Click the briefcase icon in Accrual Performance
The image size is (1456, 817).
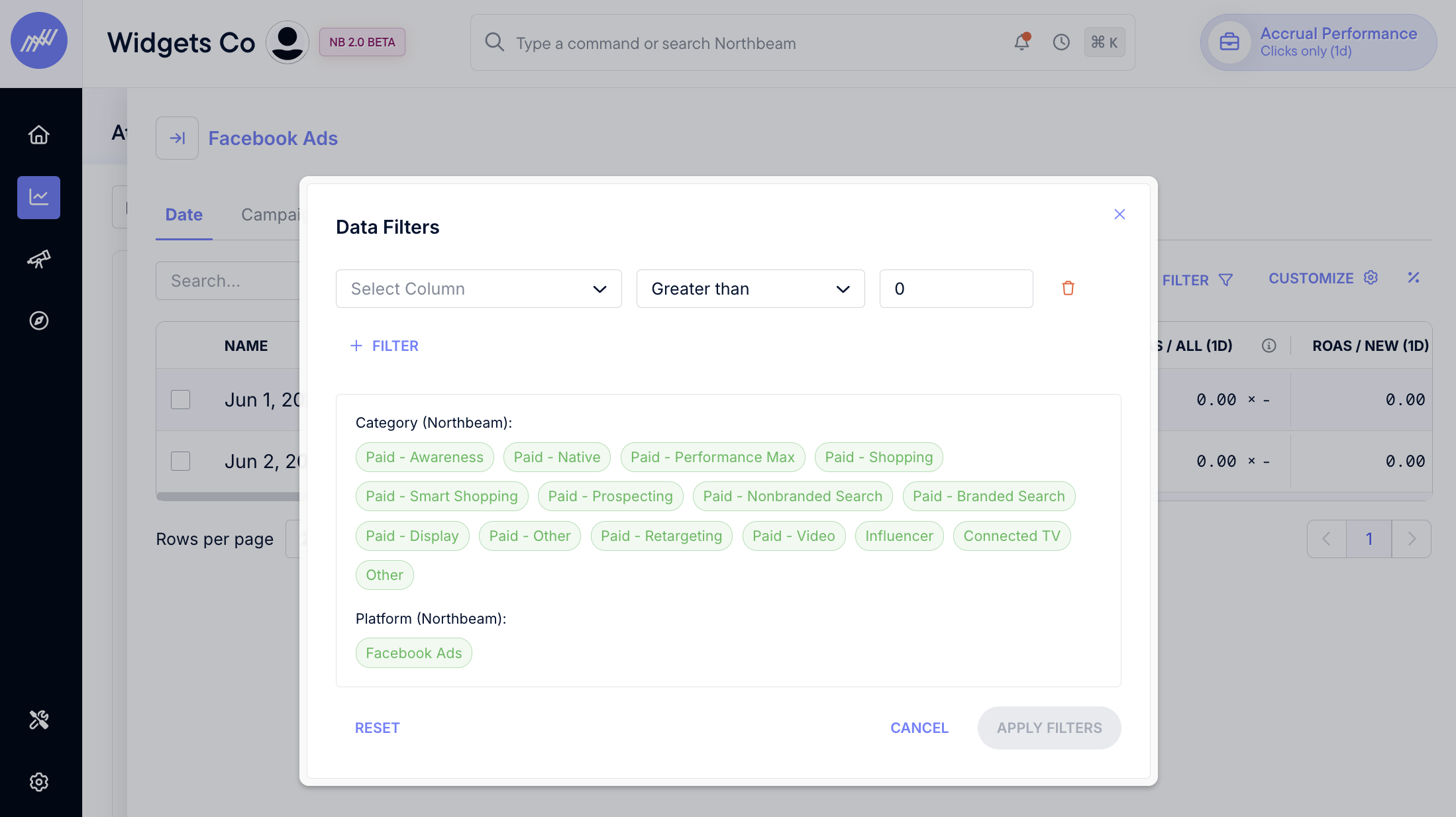point(1229,42)
